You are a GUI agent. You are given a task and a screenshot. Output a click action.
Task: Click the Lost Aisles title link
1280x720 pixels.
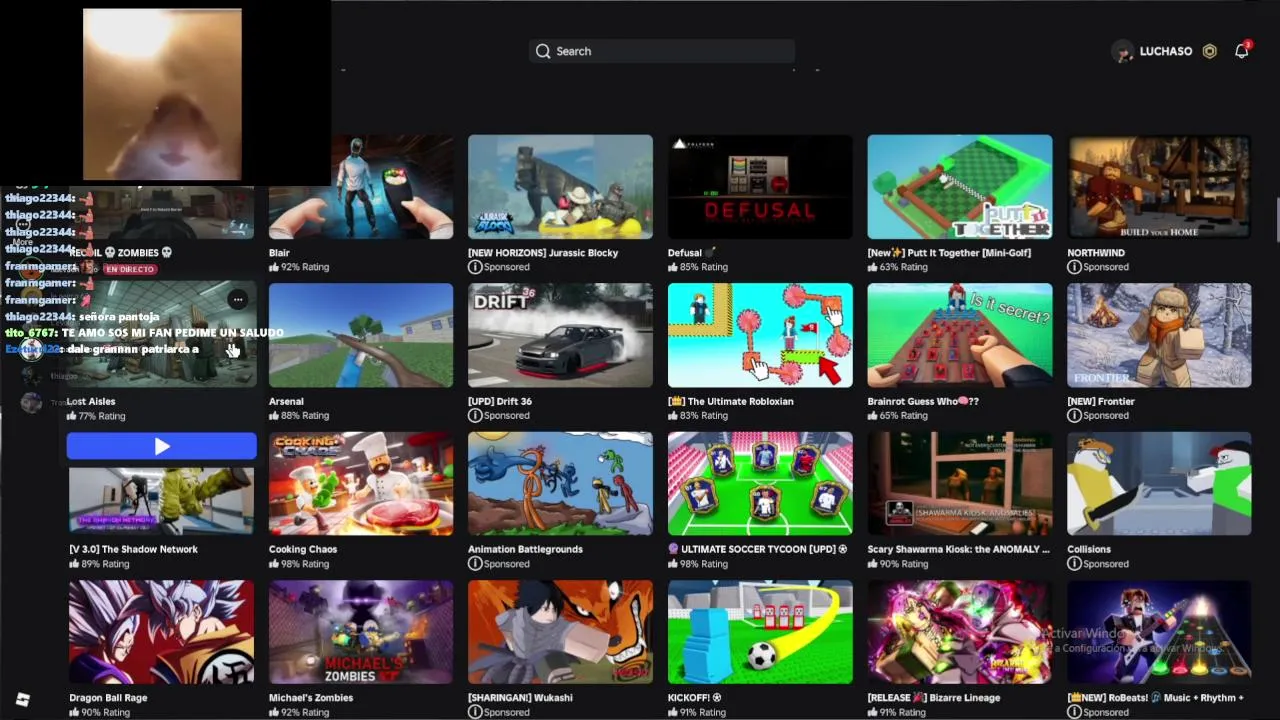coord(90,401)
